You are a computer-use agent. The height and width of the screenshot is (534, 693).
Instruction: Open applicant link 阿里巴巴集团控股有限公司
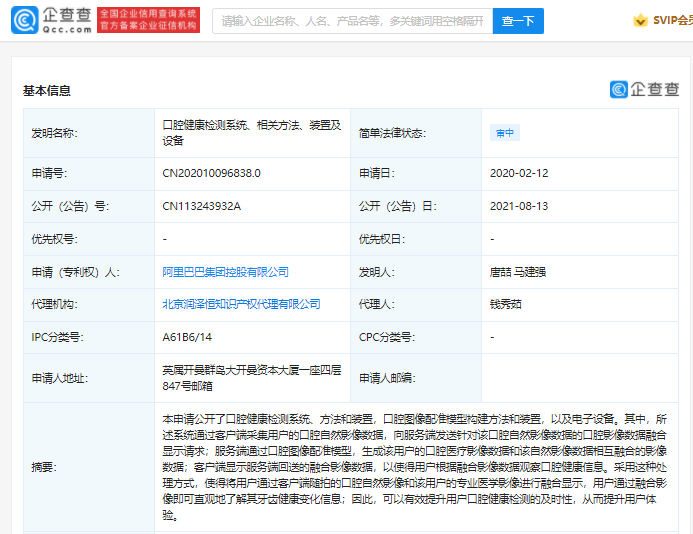point(225,271)
